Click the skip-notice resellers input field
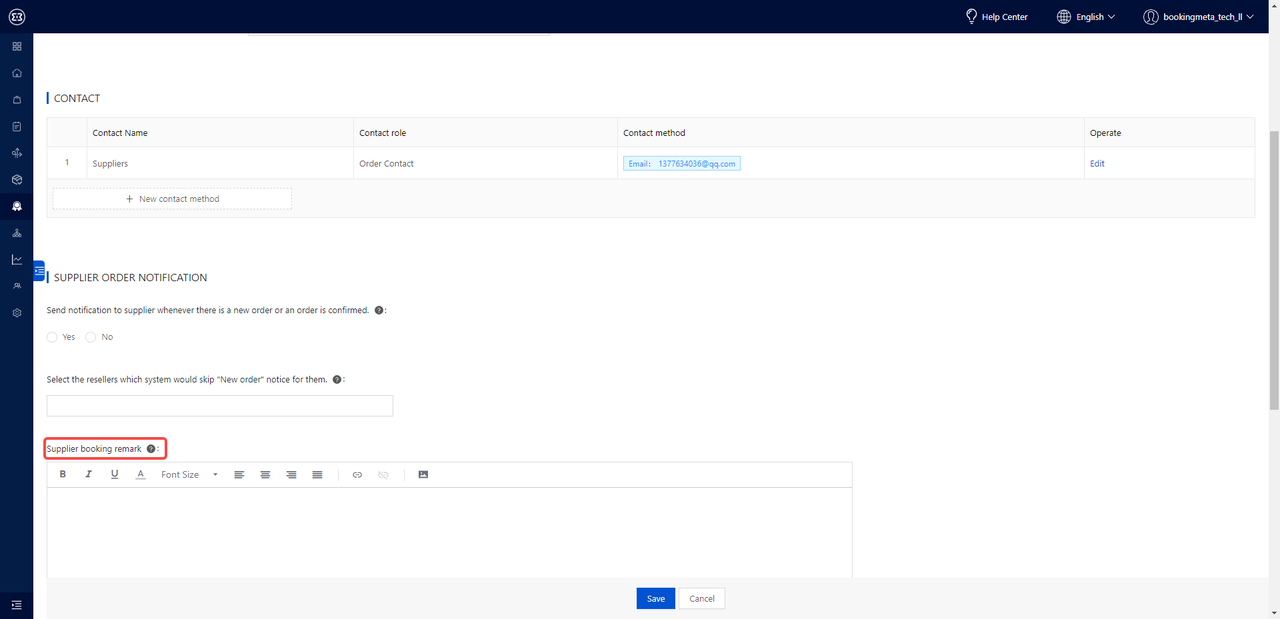 [x=220, y=405]
